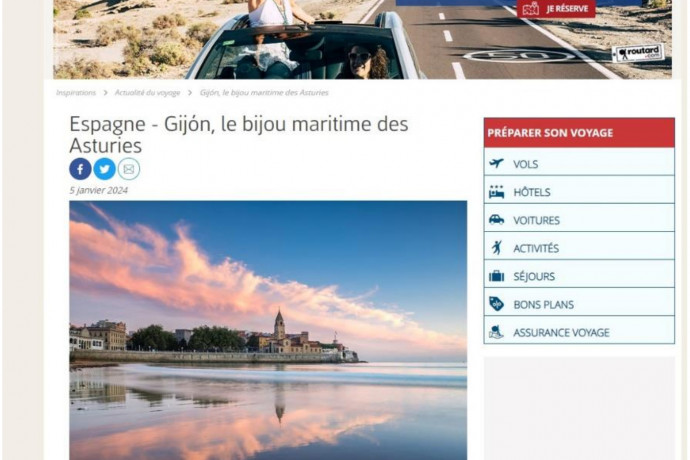
Task: Select Bons Plans in sidebar
Action: coord(579,302)
